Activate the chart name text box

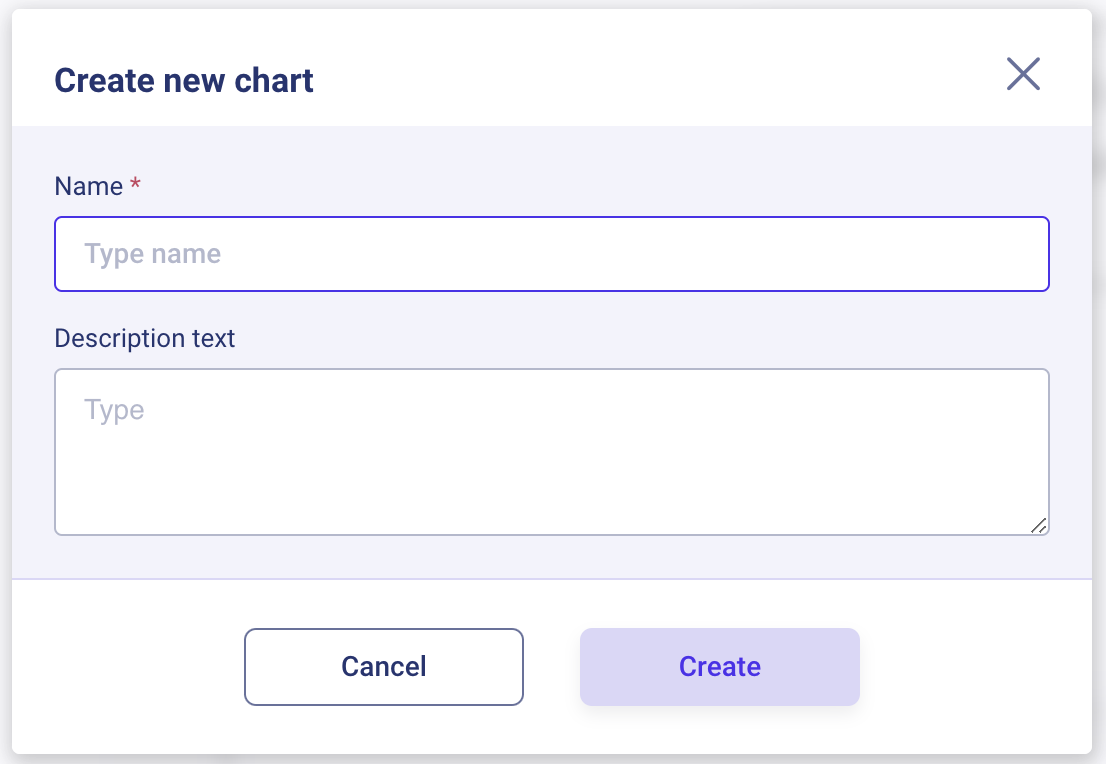[x=551, y=254]
